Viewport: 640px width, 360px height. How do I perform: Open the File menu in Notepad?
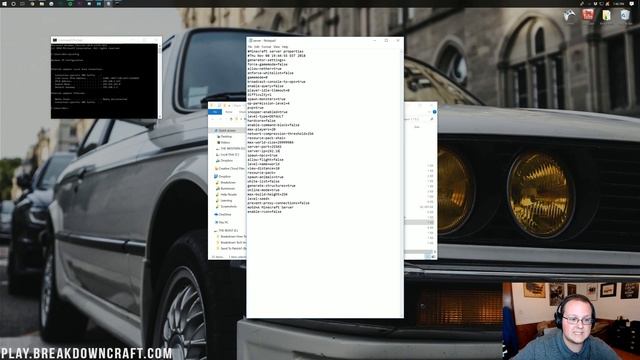tap(250, 47)
